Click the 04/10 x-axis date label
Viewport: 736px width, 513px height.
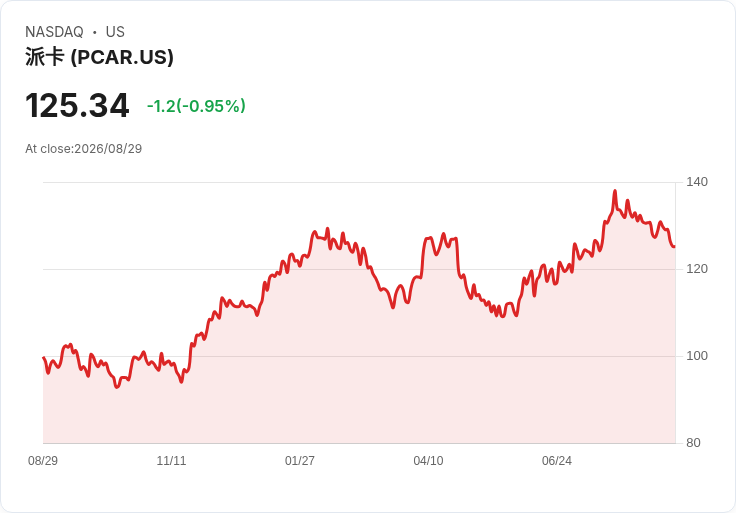point(428,461)
